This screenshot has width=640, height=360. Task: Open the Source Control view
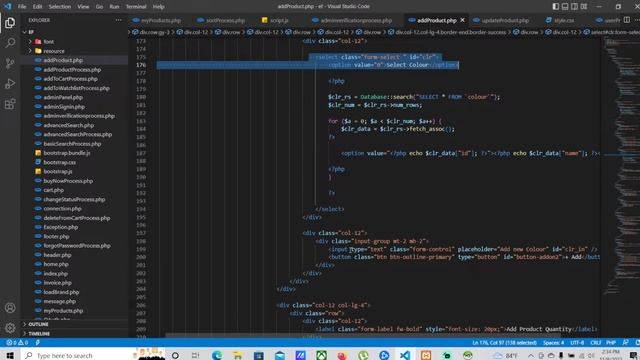point(10,63)
